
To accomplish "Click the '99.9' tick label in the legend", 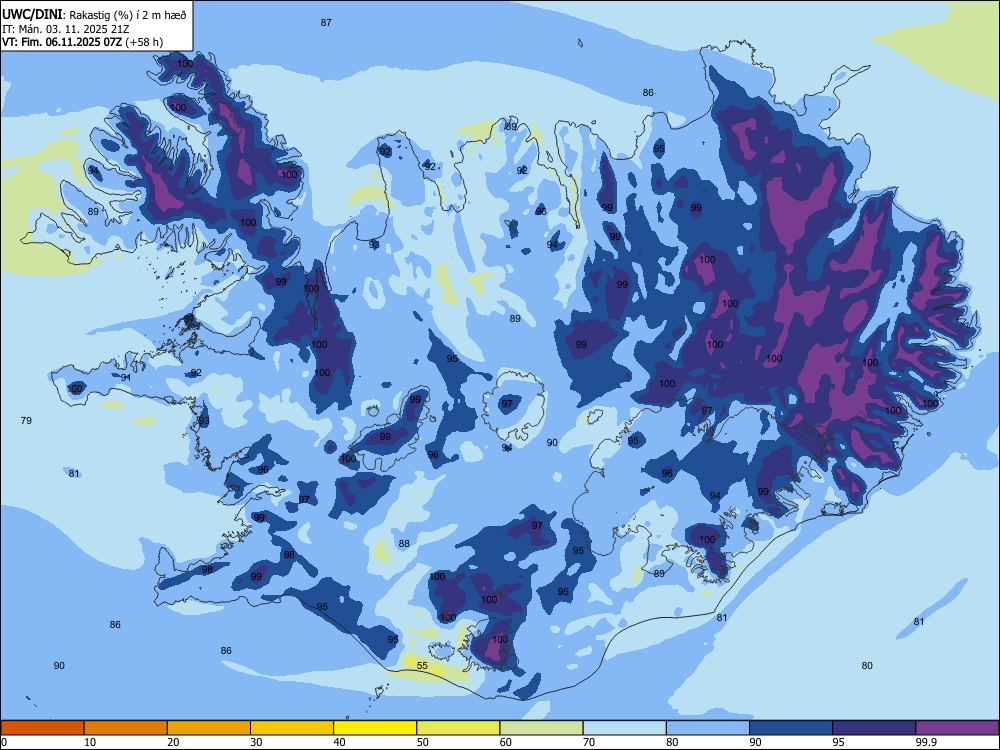I will pyautogui.click(x=925, y=742).
